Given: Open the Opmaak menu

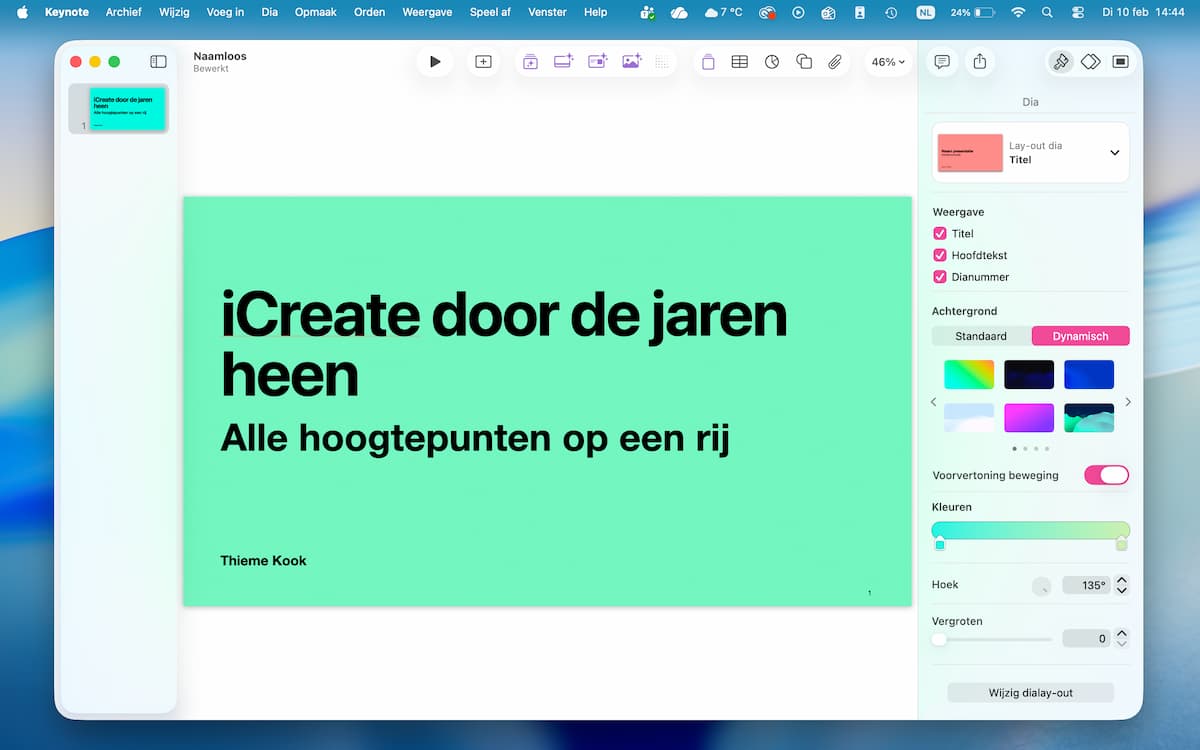Looking at the screenshot, I should 315,12.
